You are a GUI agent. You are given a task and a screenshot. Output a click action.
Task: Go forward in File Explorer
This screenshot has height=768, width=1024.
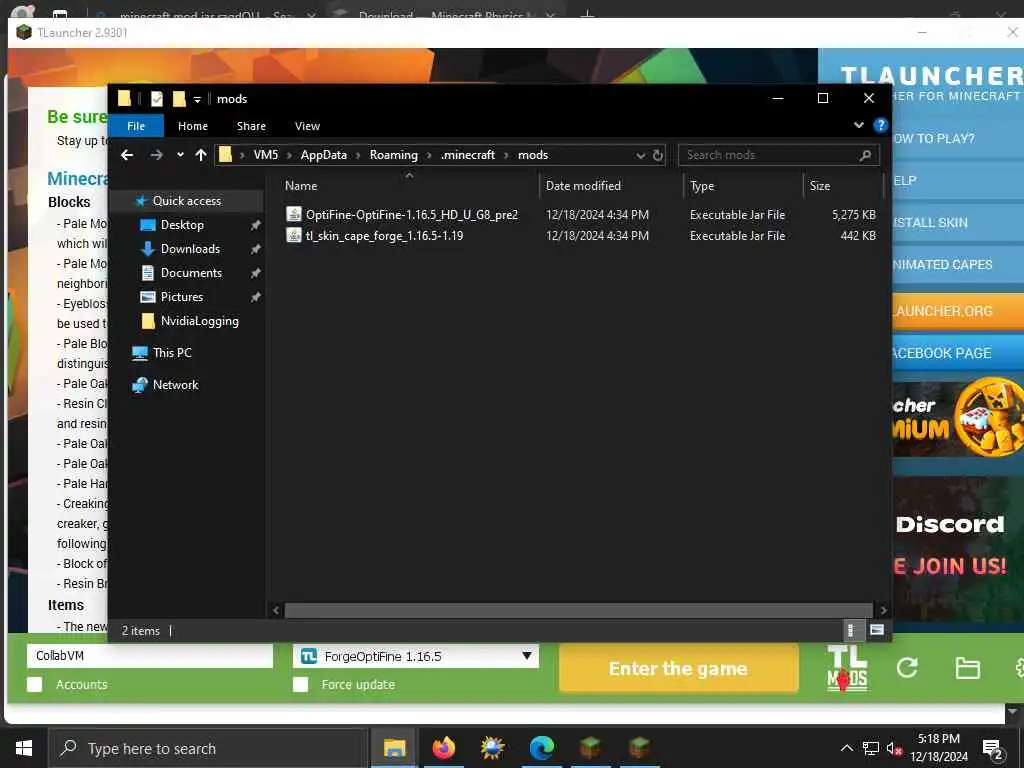point(156,155)
